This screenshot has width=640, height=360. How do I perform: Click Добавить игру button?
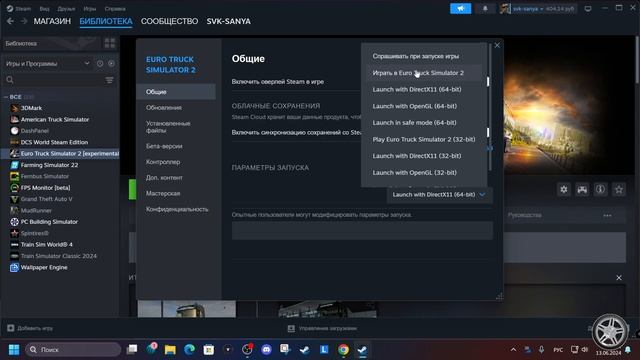[x=30, y=328]
